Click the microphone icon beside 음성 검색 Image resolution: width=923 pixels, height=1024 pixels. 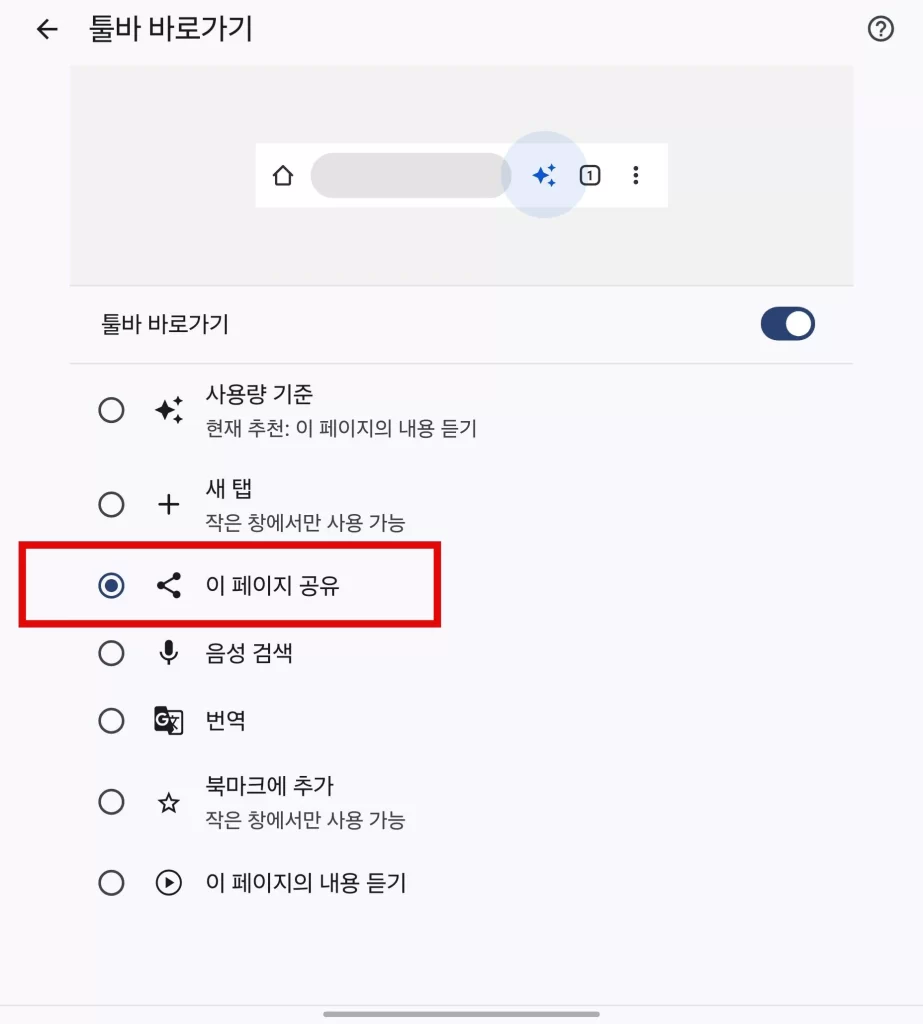point(168,653)
